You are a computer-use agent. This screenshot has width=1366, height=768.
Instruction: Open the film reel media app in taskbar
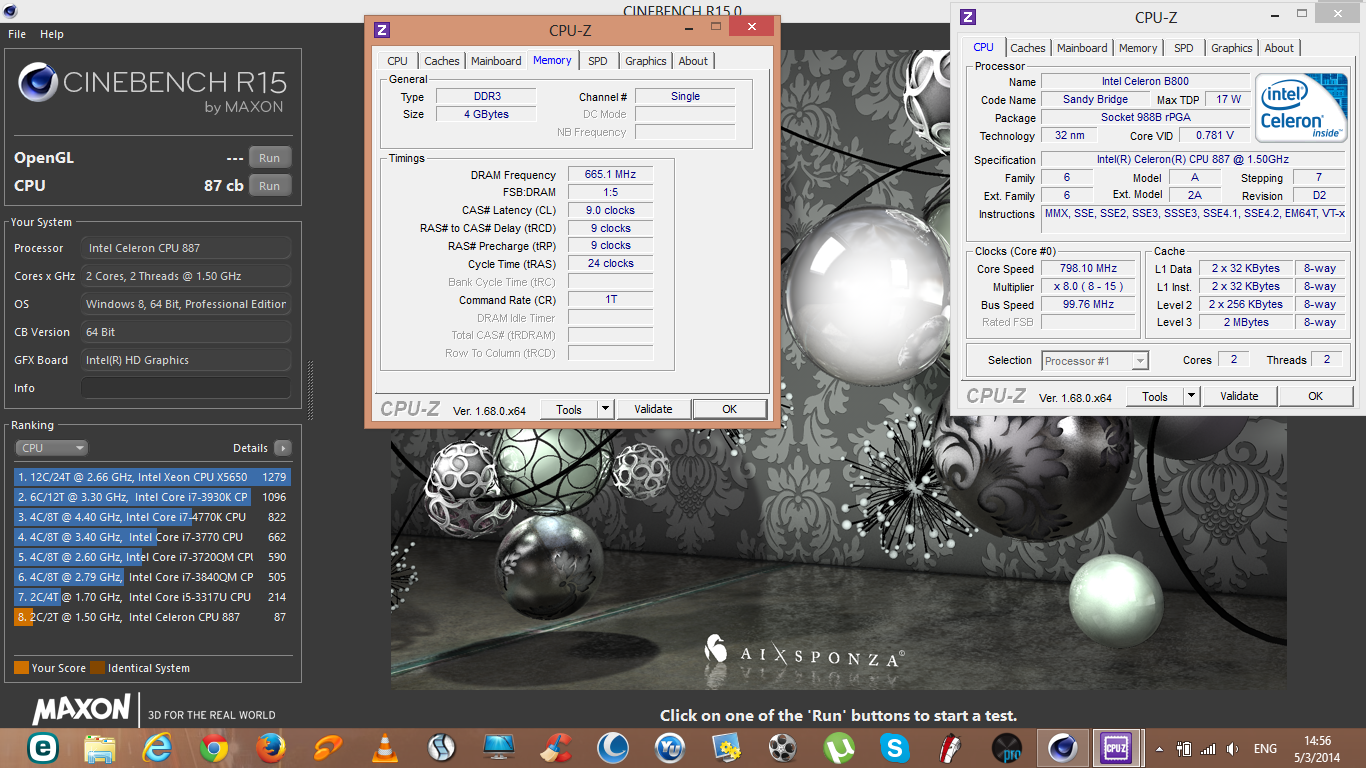click(783, 747)
